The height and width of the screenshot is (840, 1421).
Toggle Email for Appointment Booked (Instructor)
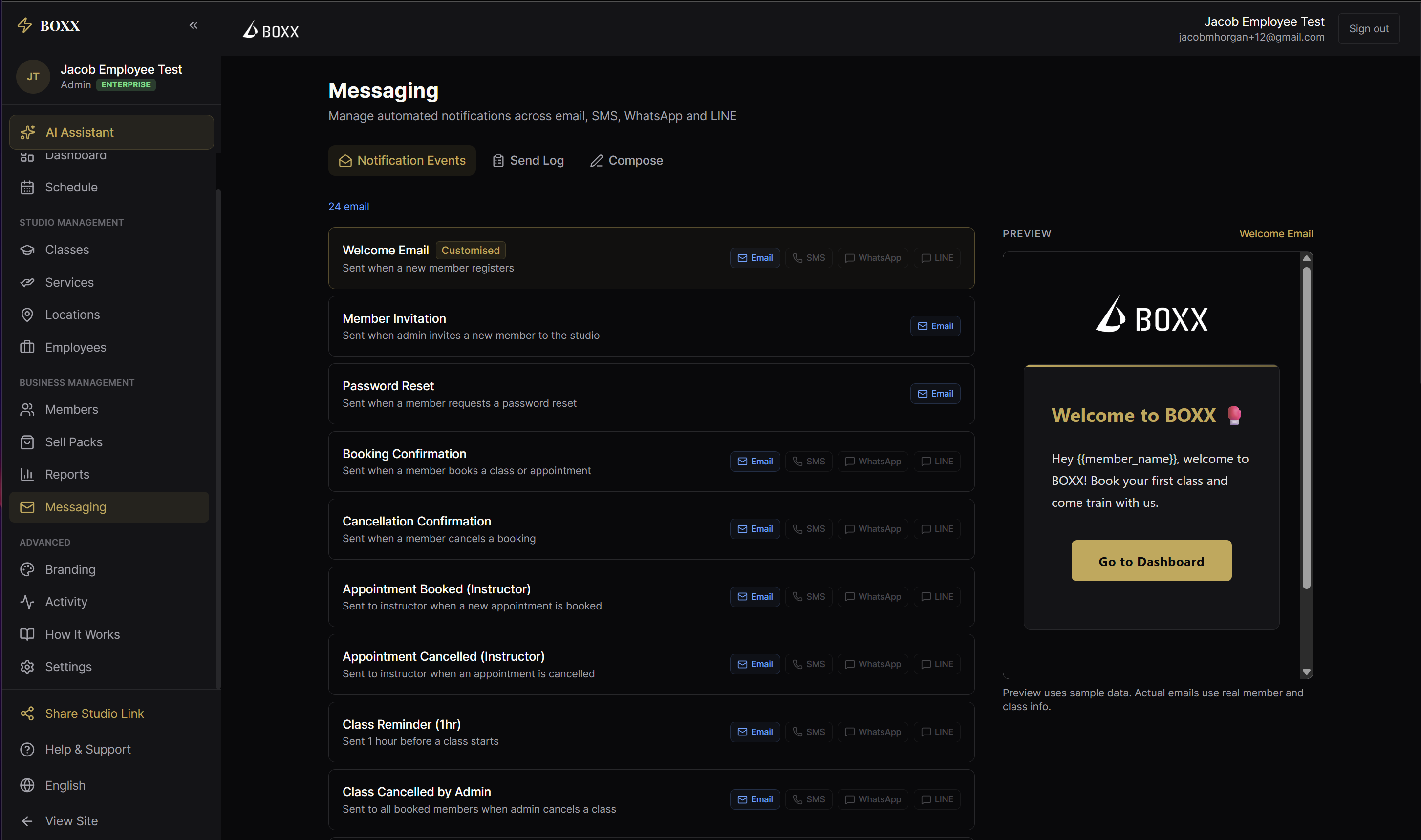coord(755,597)
